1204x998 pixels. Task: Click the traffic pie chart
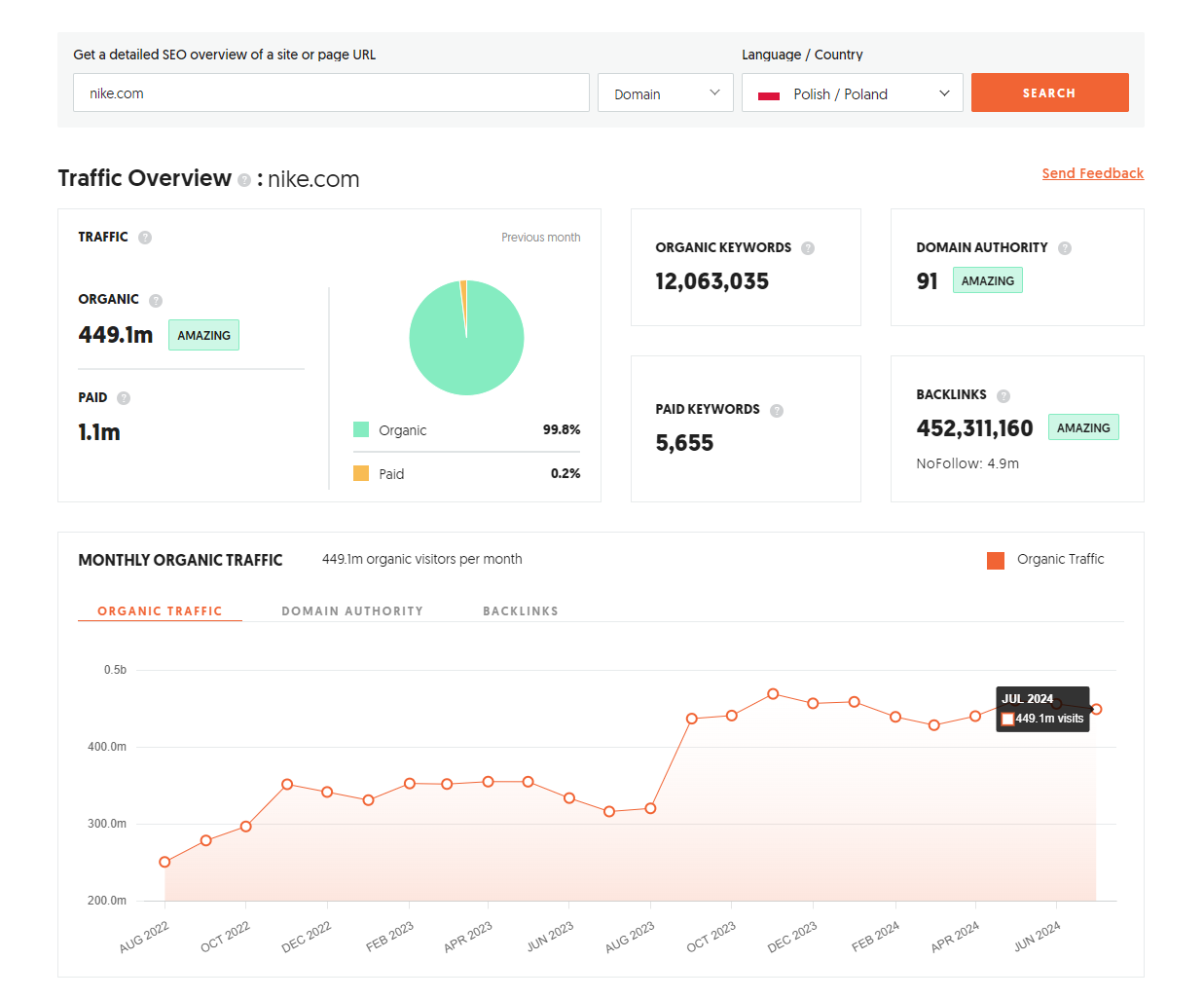point(467,338)
